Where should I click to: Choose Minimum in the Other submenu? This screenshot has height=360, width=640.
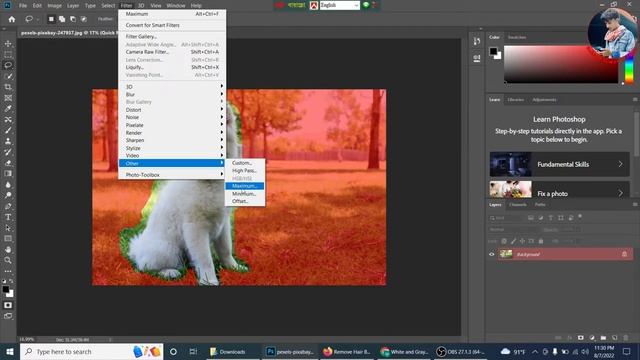pos(244,194)
